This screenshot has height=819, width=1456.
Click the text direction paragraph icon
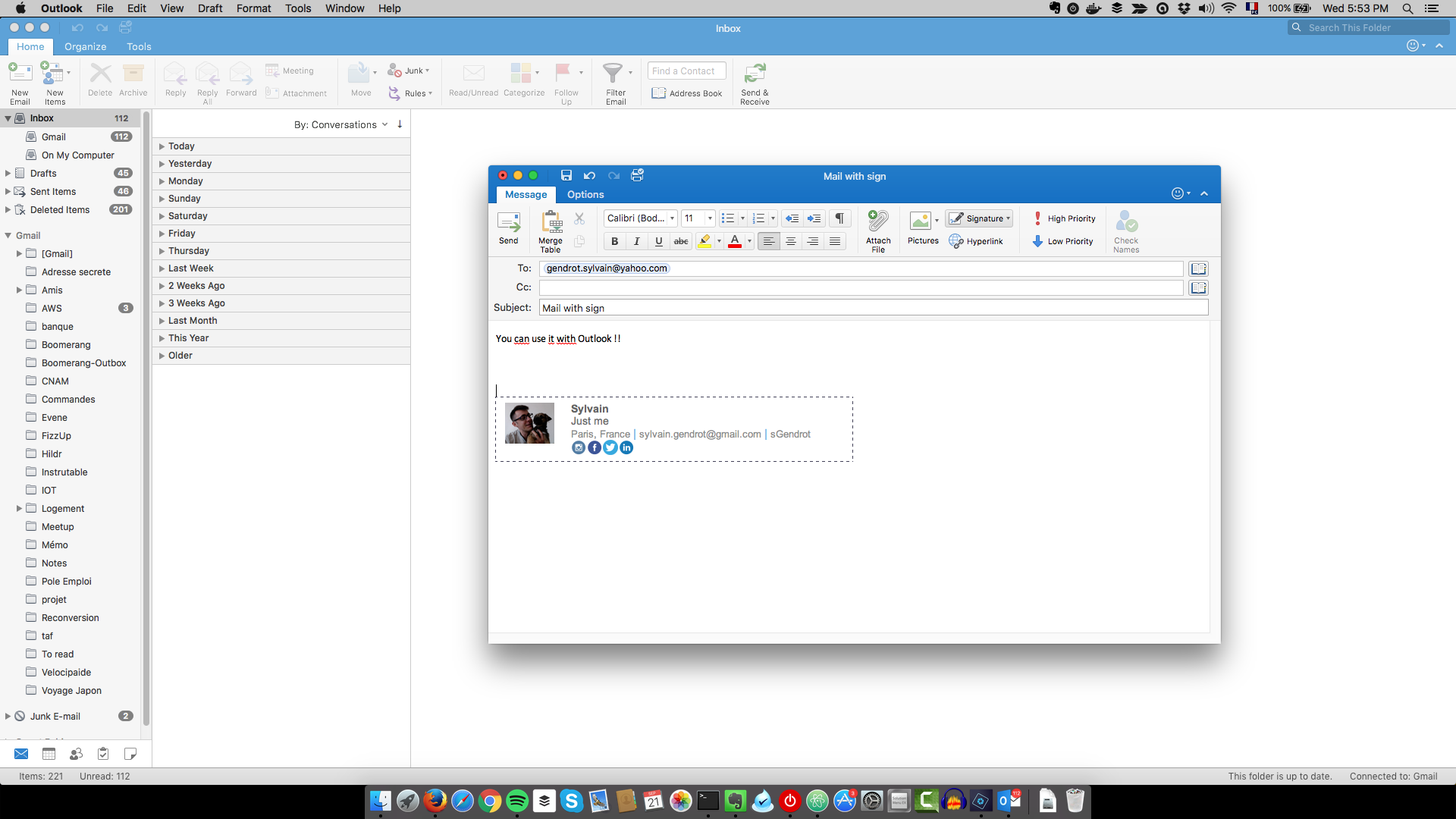839,218
